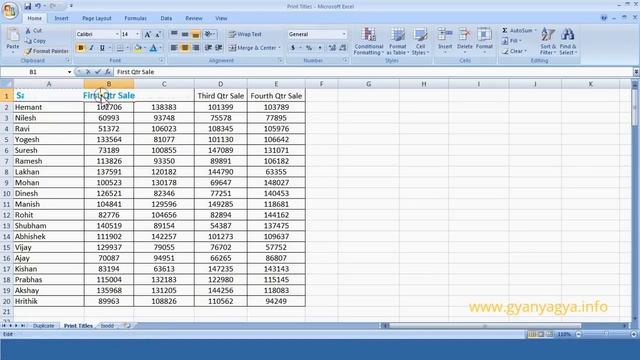640x360 pixels.
Task: Select cell containing Third Qtr Sale
Action: [x=220, y=96]
